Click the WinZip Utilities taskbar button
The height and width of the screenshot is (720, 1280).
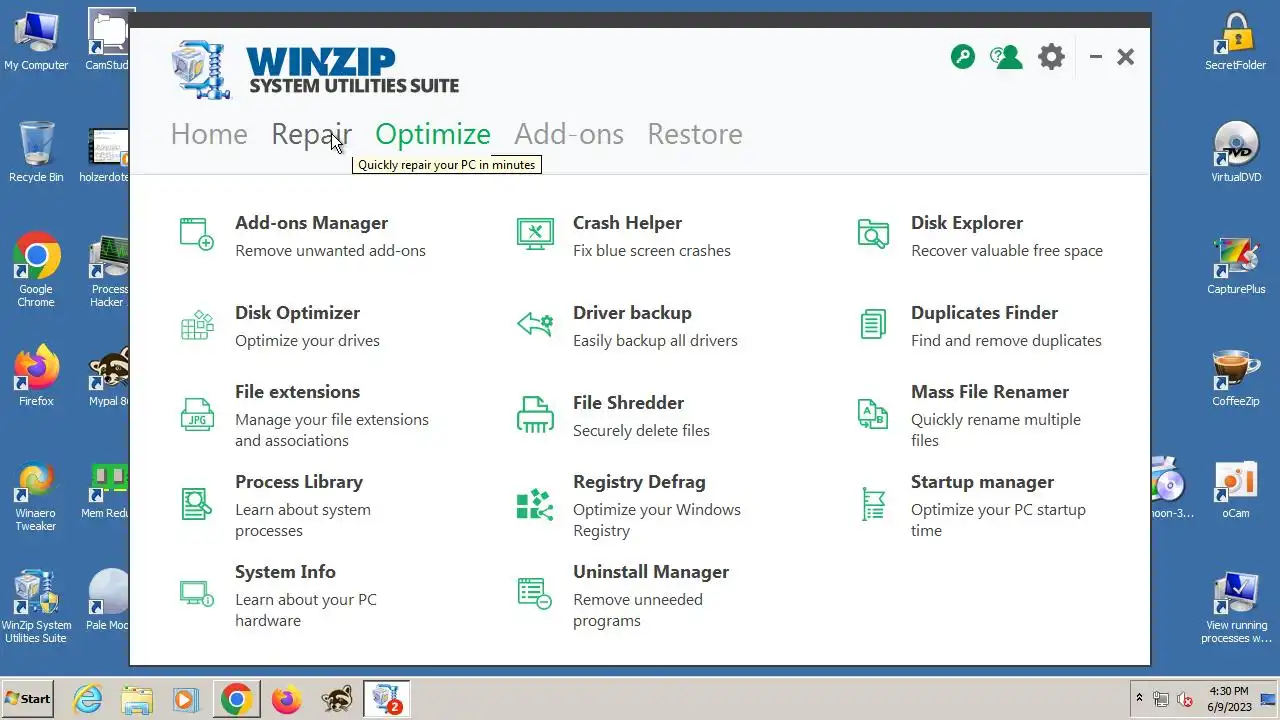[x=386, y=699]
